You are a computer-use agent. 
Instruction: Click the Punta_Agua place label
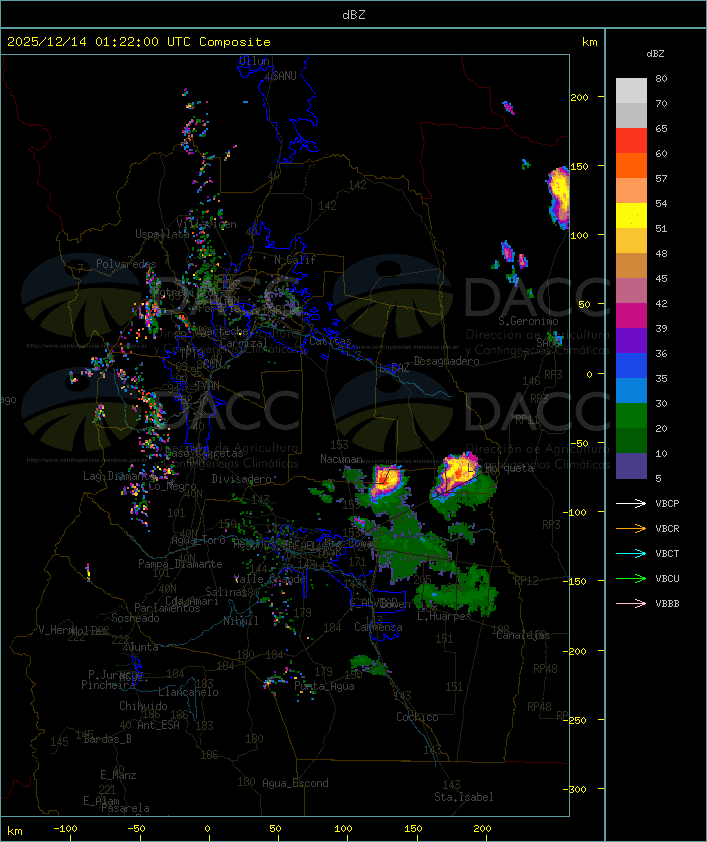click(x=324, y=686)
